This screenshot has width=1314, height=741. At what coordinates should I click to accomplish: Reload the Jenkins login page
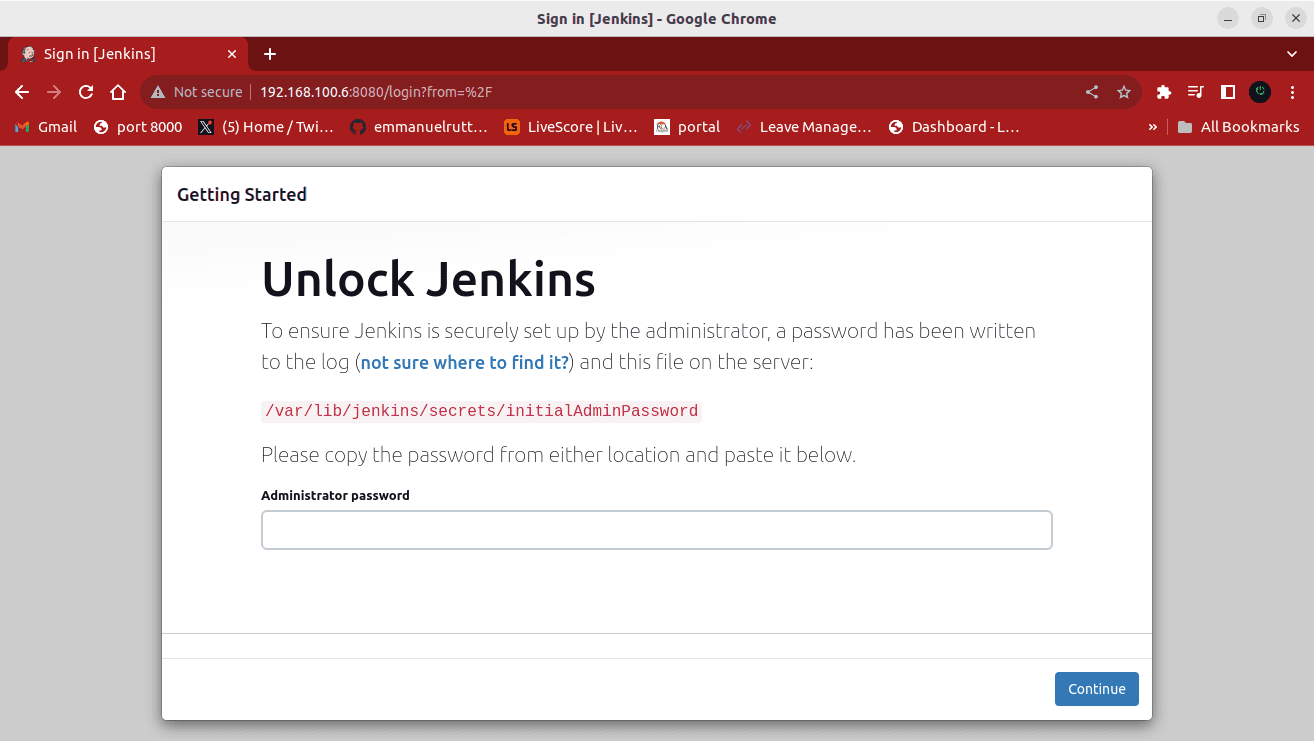click(86, 92)
